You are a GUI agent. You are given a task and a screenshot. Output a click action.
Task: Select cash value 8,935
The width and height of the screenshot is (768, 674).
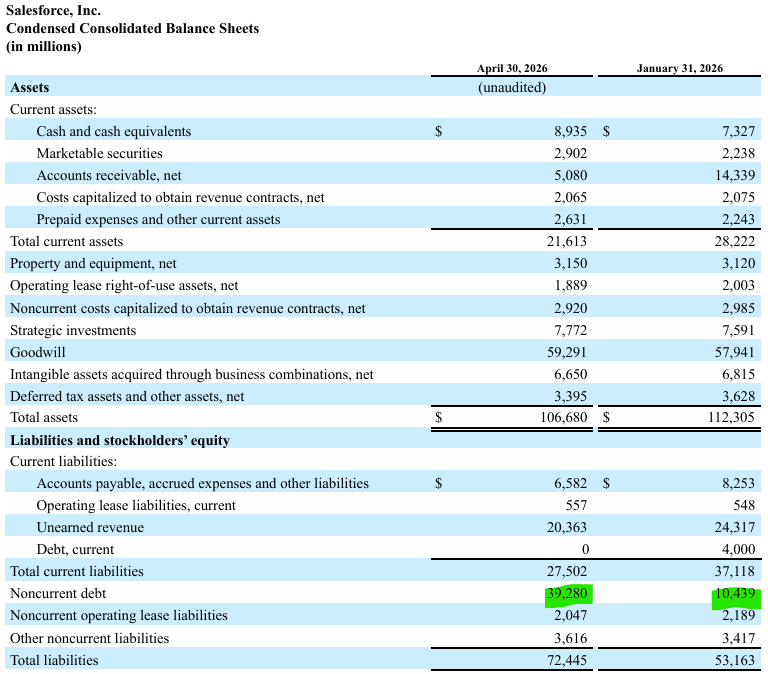(x=571, y=131)
